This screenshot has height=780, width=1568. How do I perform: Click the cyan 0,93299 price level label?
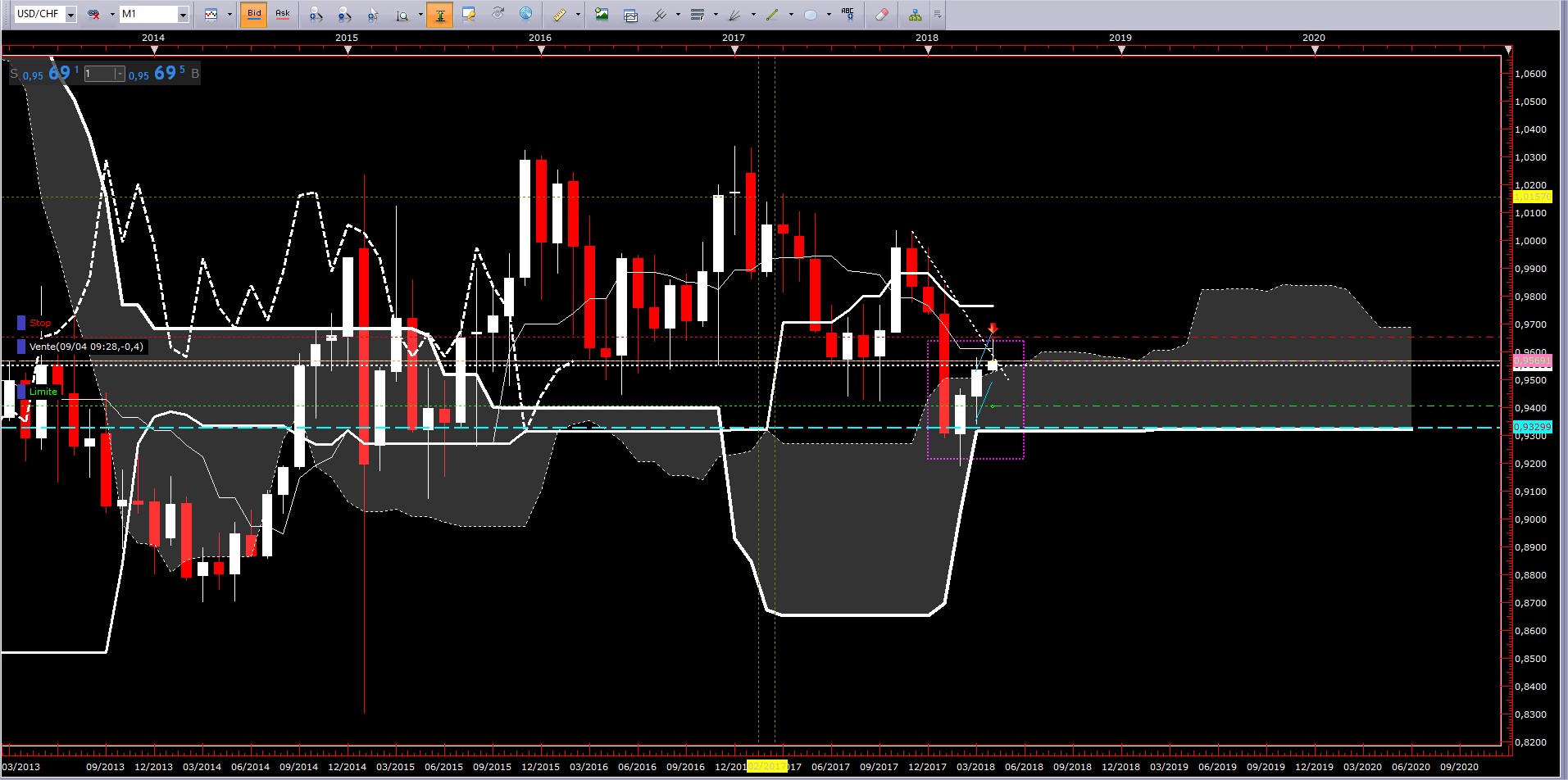tap(1531, 427)
